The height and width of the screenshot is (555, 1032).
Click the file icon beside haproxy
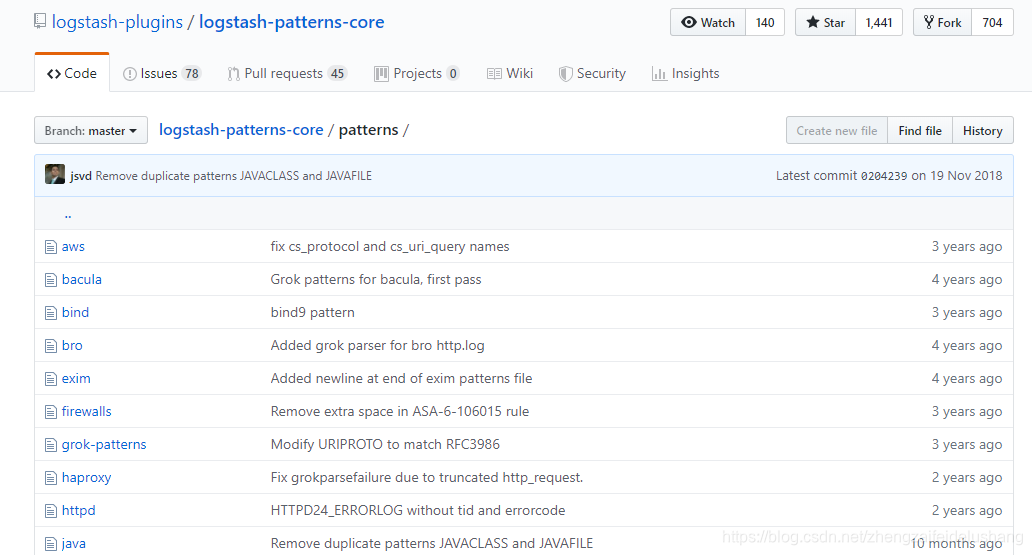point(51,478)
